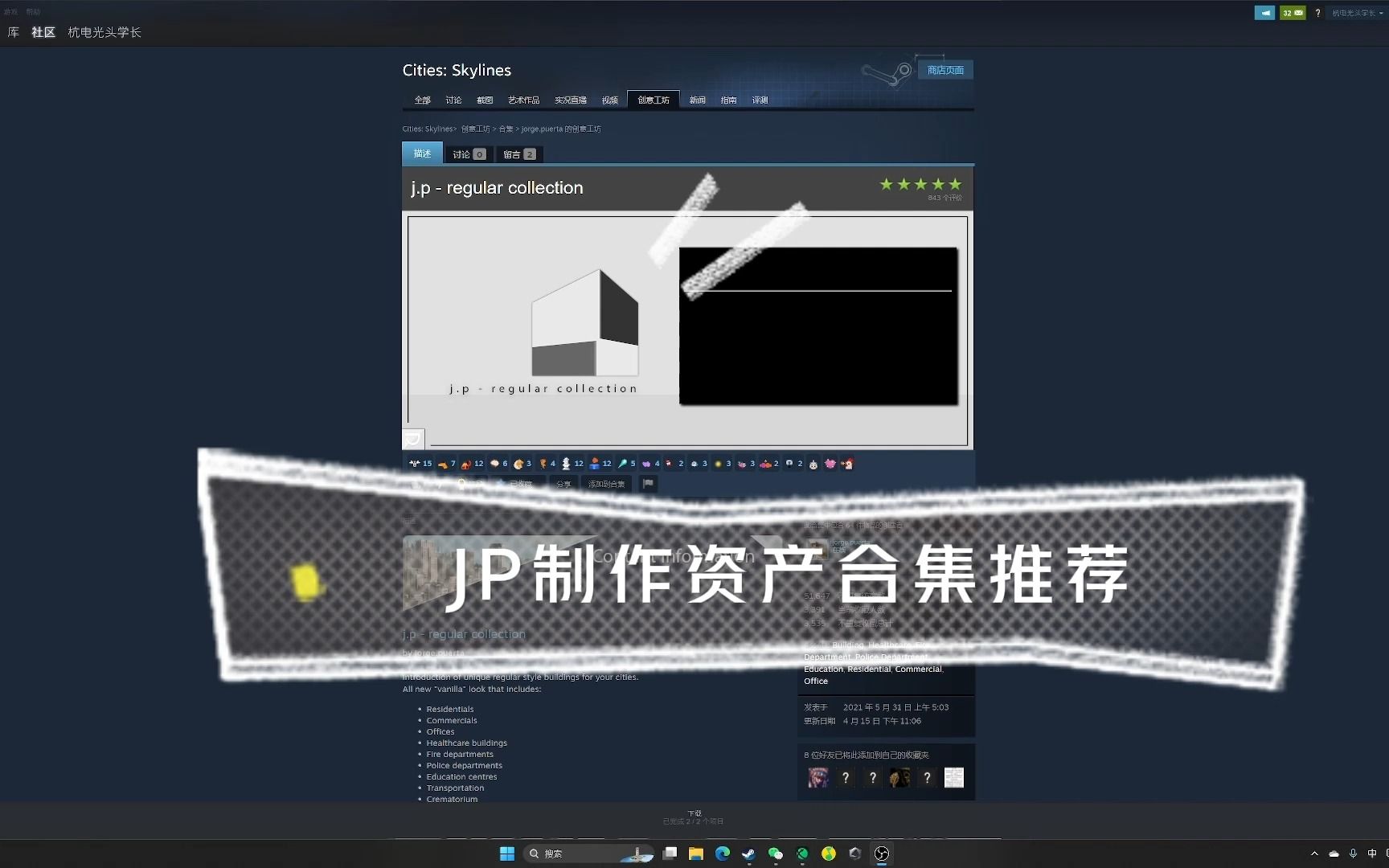Click the white statue award showing 12
Image resolution: width=1389 pixels, height=868 pixels.
tap(572, 464)
